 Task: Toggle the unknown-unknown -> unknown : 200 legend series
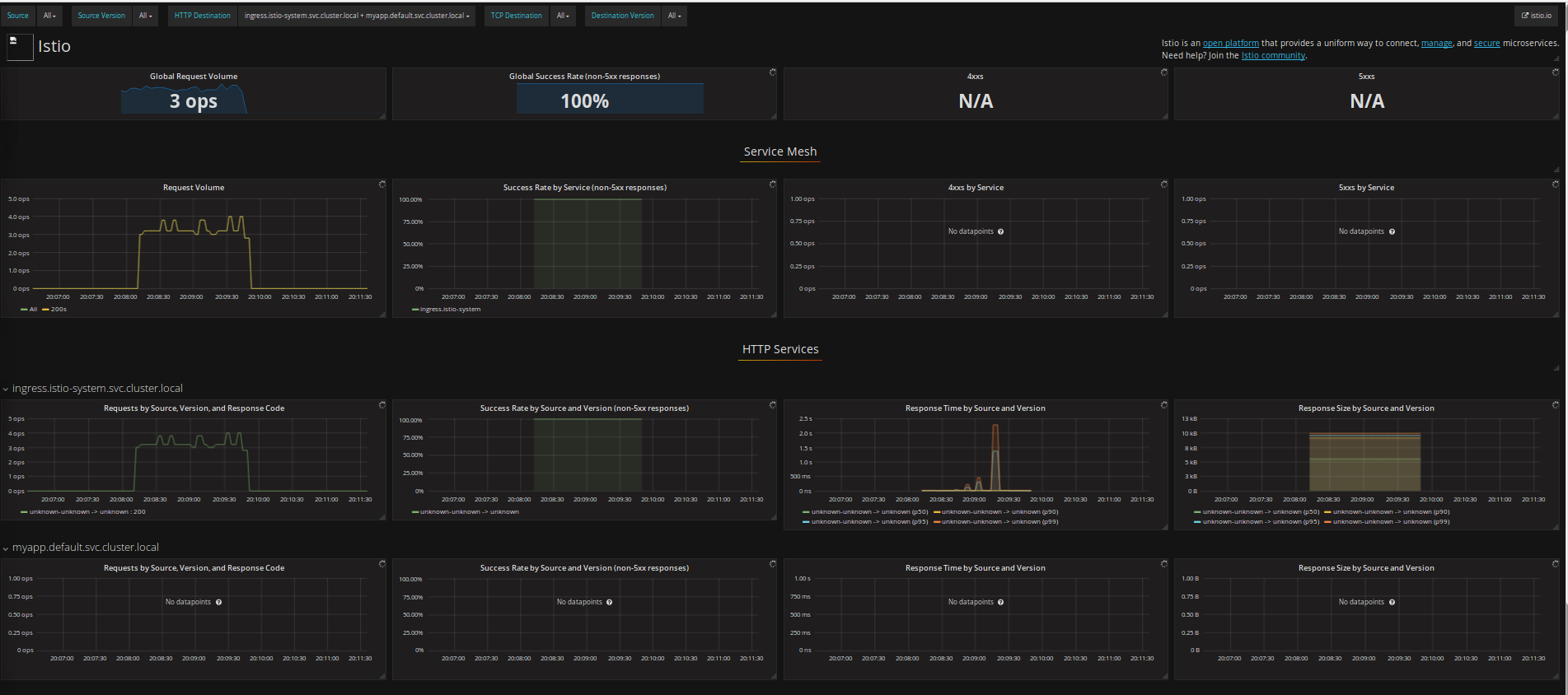[87, 512]
